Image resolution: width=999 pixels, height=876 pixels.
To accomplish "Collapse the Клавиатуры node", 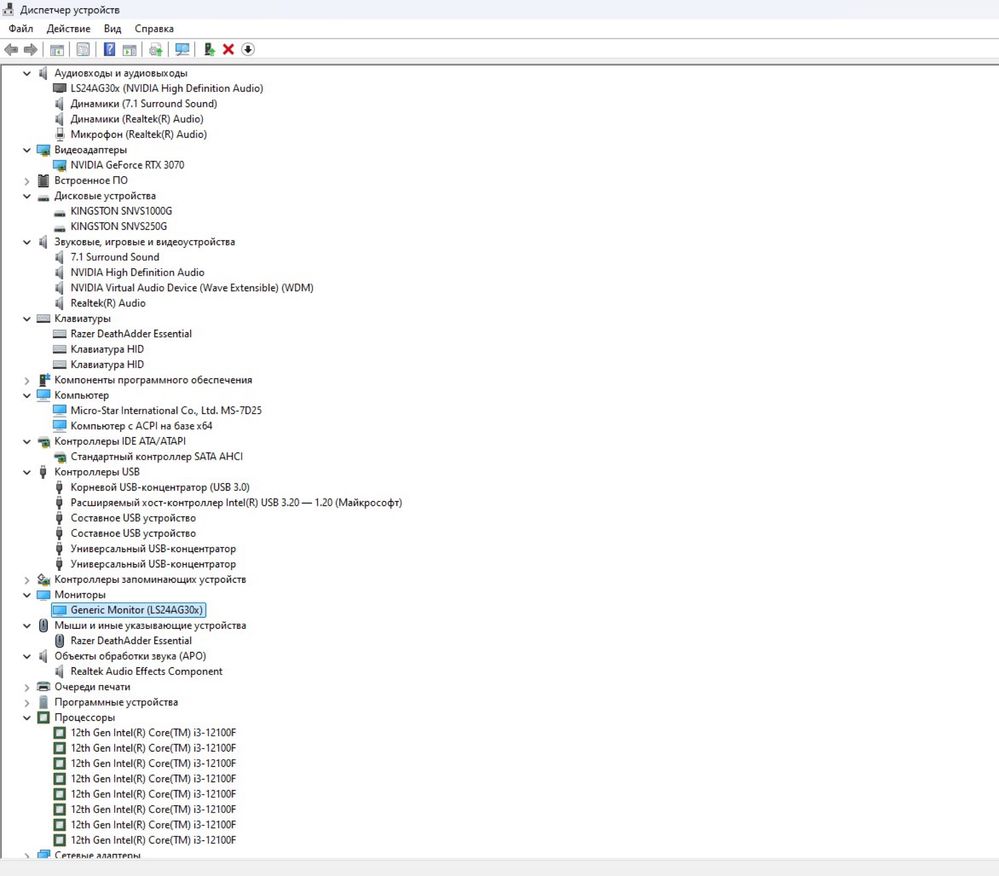I will pos(27,319).
